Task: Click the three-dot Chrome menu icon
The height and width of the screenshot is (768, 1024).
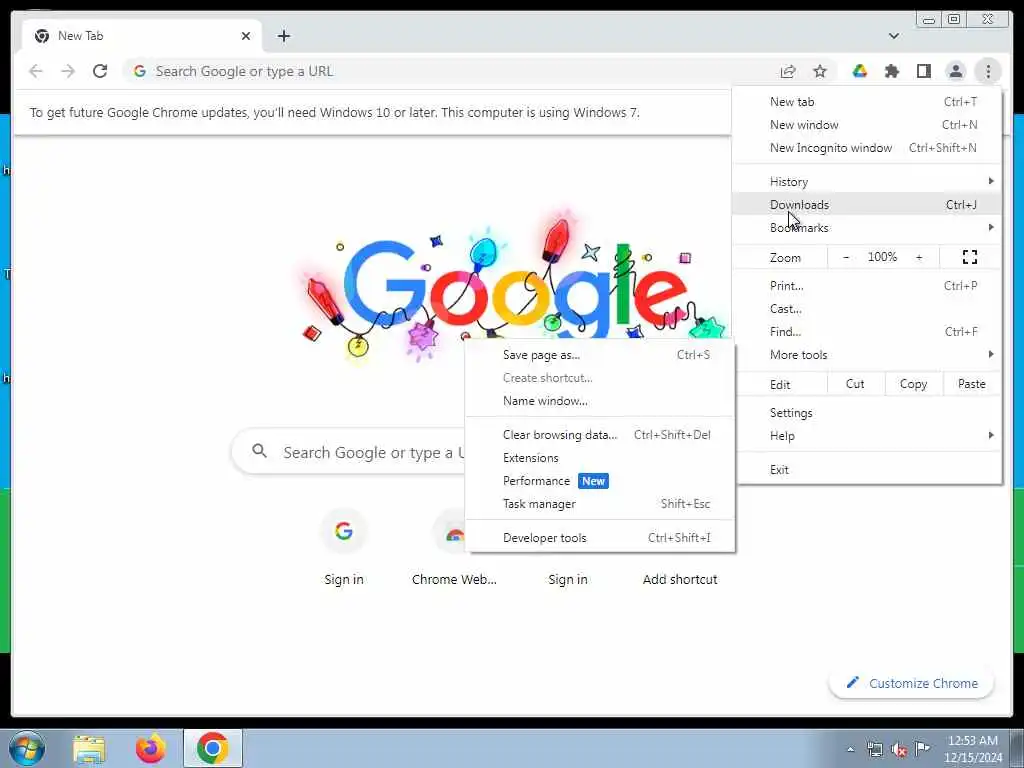Action: 987,71
